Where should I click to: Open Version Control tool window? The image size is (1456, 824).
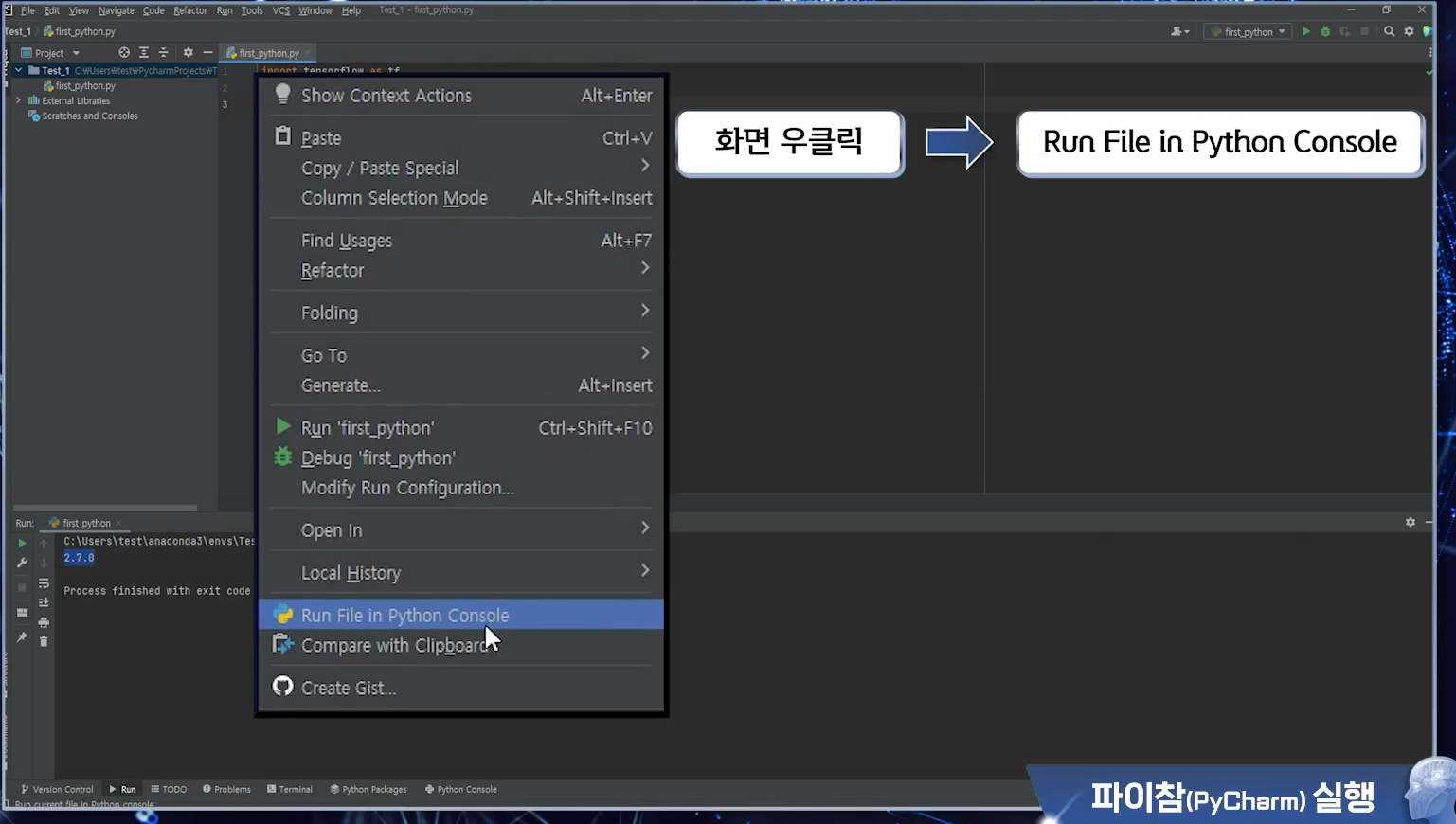57,789
